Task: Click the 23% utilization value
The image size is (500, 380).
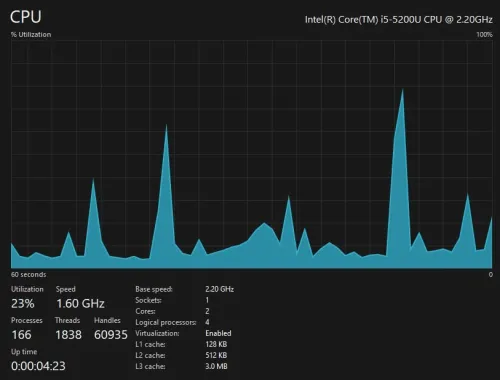Action: click(x=23, y=303)
